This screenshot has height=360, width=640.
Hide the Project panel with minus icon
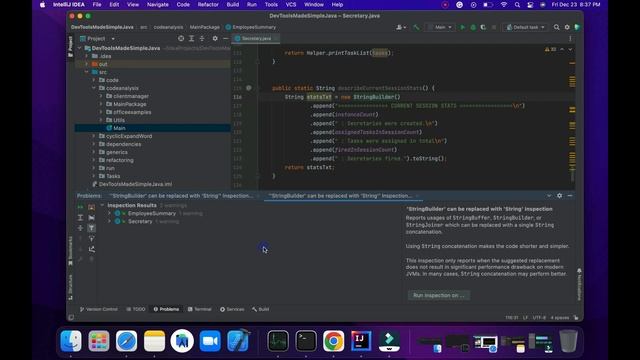(x=225, y=38)
